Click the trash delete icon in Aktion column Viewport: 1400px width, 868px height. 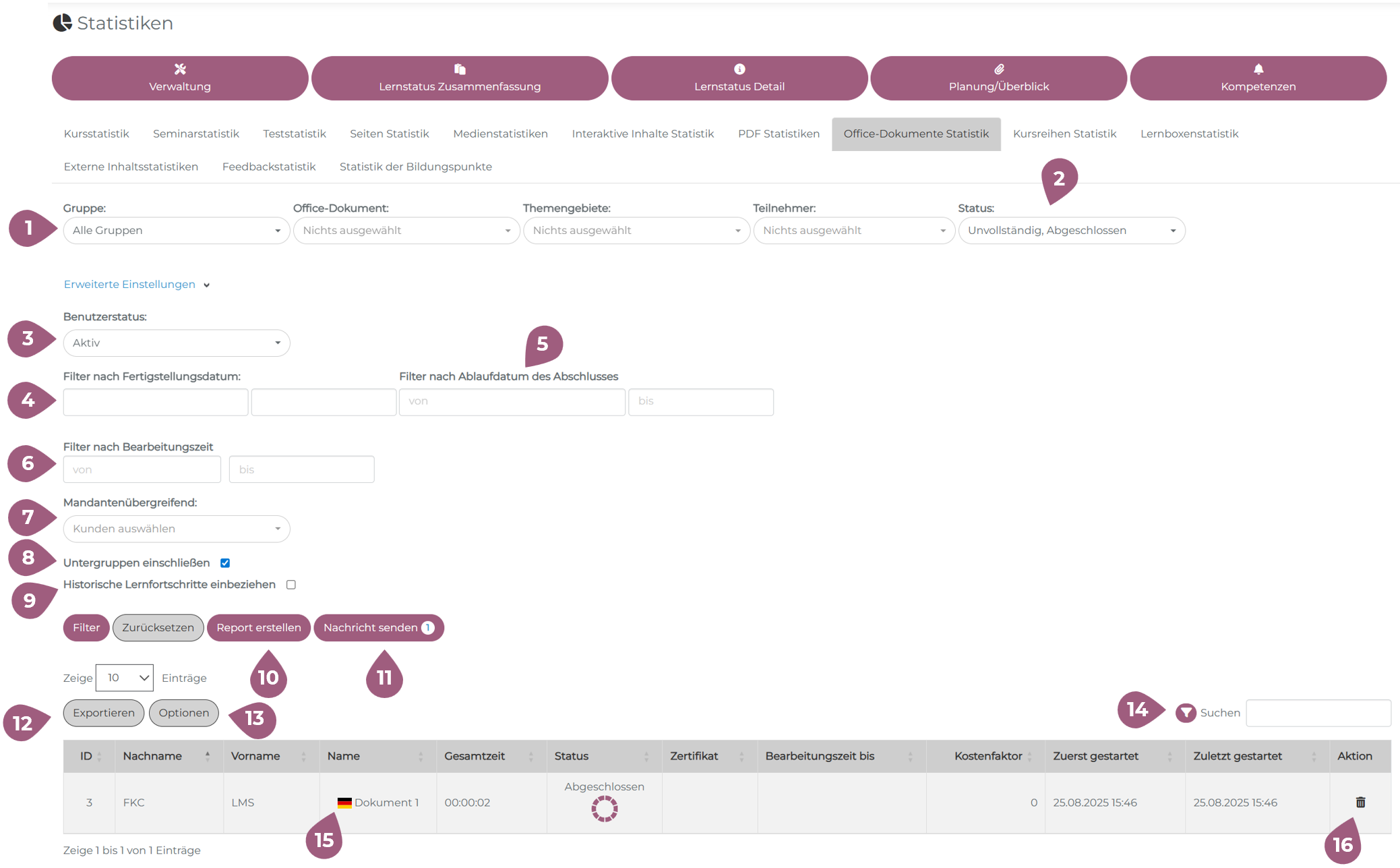[1360, 802]
